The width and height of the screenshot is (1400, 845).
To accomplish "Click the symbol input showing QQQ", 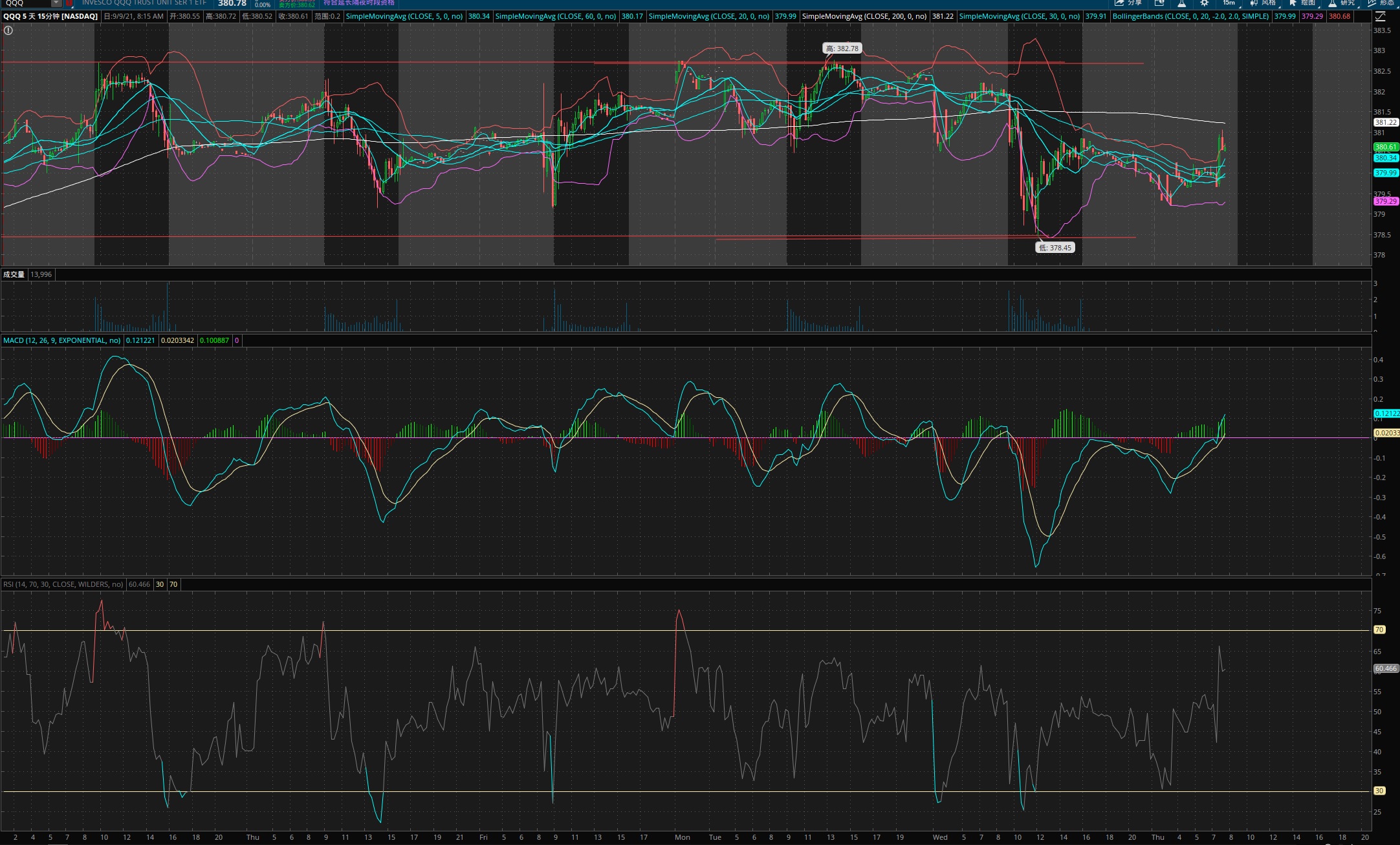I will pyautogui.click(x=27, y=3).
